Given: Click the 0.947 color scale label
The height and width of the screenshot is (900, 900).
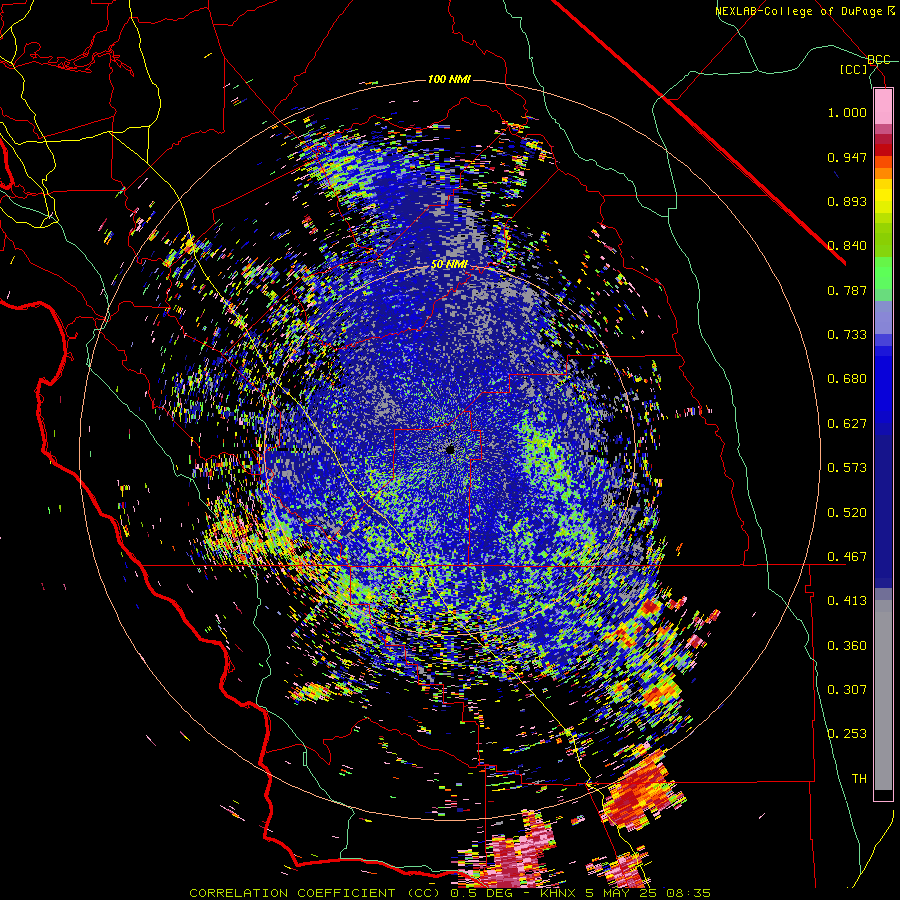Looking at the screenshot, I should 847,157.
